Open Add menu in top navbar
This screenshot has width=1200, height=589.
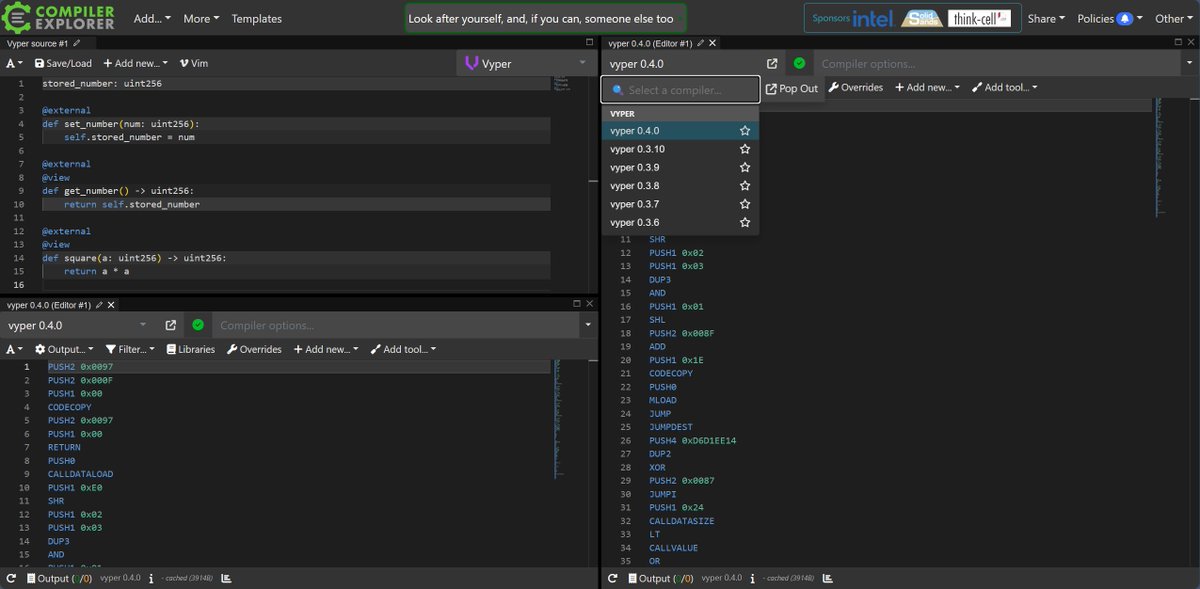[x=152, y=18]
